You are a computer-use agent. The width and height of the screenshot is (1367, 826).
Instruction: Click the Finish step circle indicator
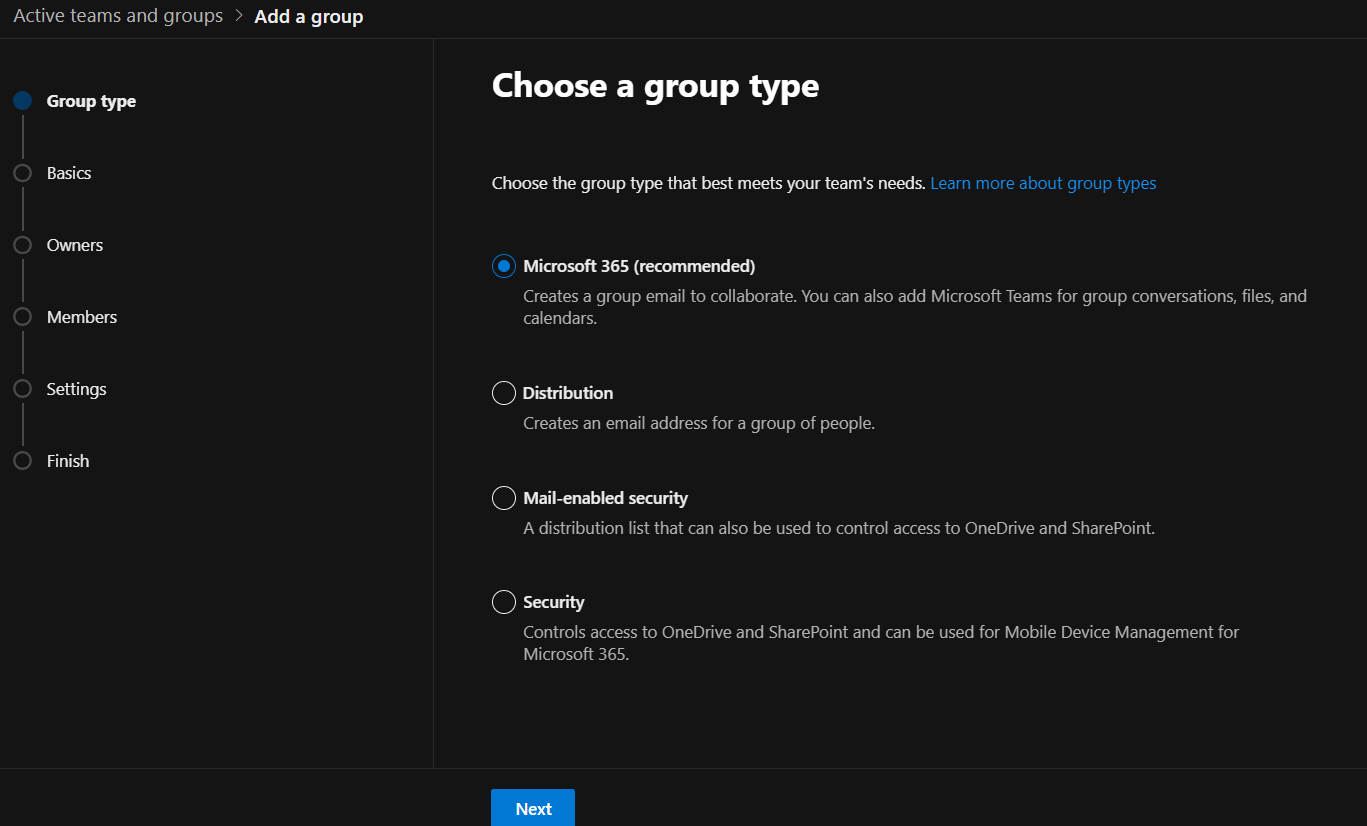22,461
